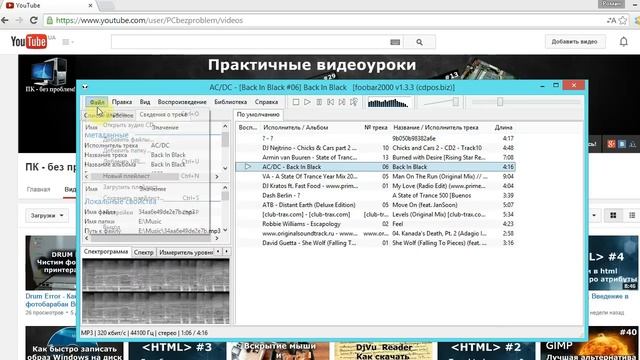Image resolution: width=640 pixels, height=360 pixels.
Task: Click the YouTube search magnifier button
Action: click(419, 42)
